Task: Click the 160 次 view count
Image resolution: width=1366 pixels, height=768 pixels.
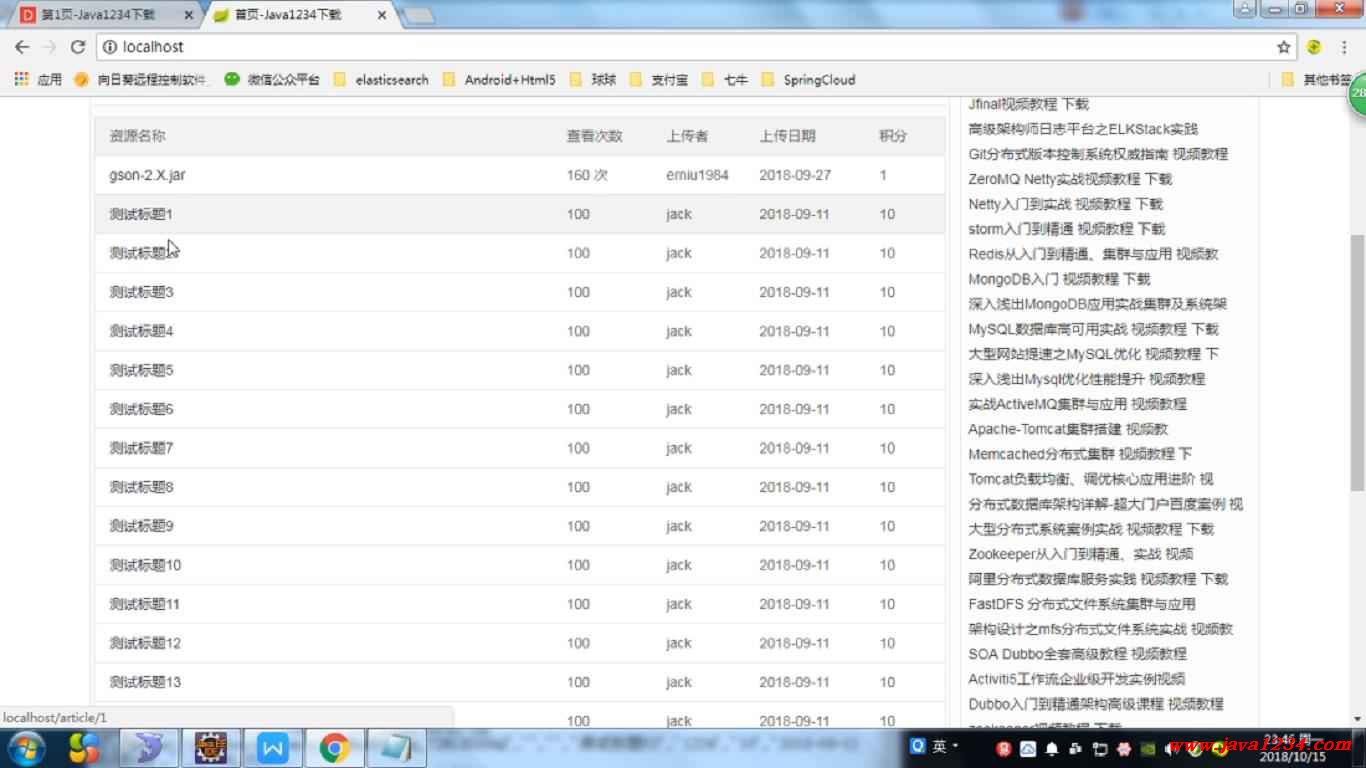Action: [x=587, y=175]
